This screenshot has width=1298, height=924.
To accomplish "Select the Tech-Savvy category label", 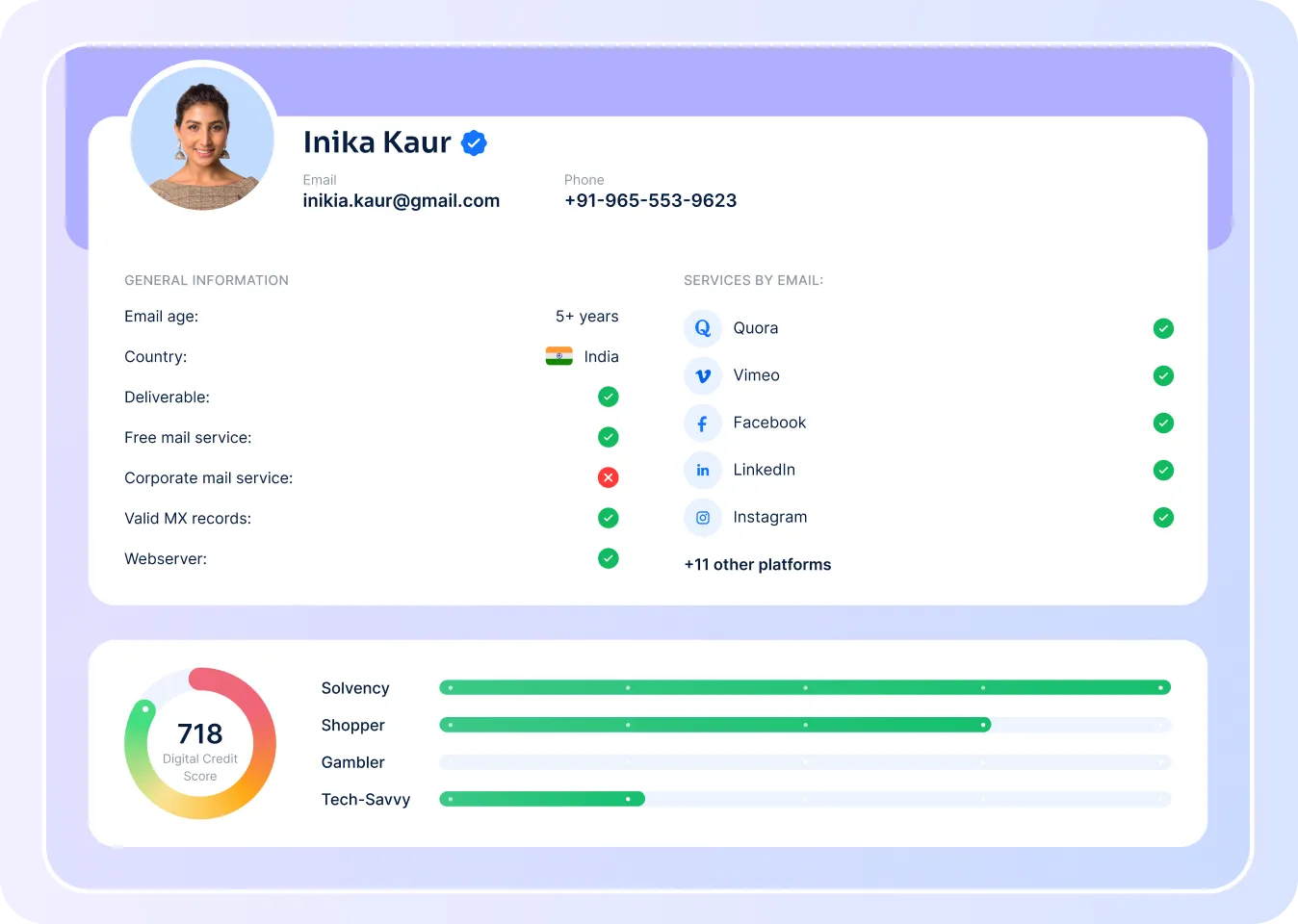I will coord(366,799).
